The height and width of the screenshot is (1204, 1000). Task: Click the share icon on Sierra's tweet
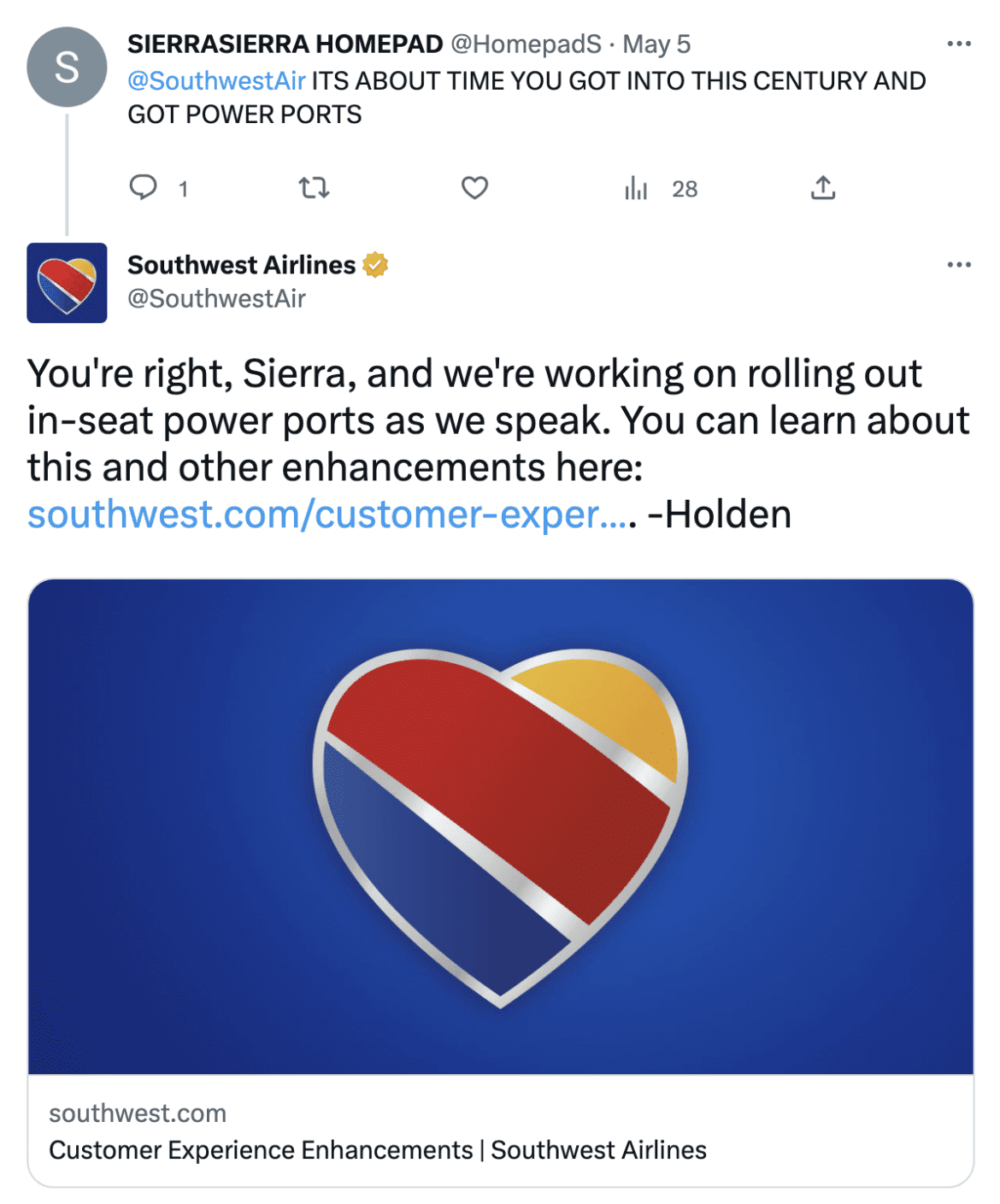823,190
